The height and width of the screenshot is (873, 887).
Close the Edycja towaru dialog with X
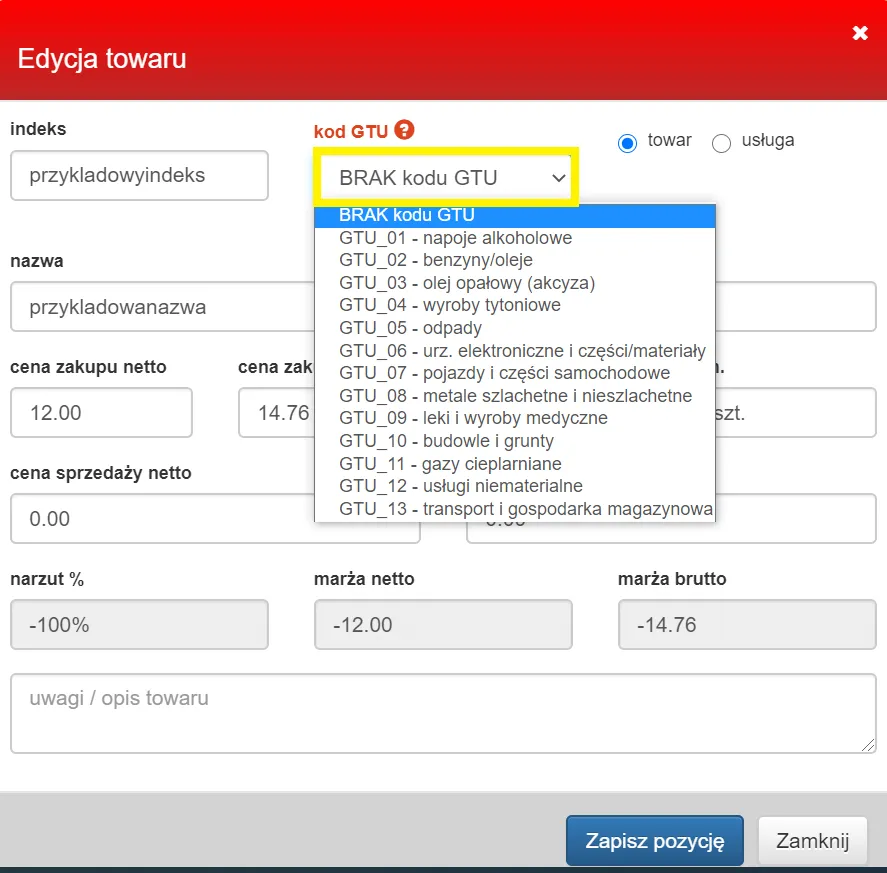tap(859, 34)
